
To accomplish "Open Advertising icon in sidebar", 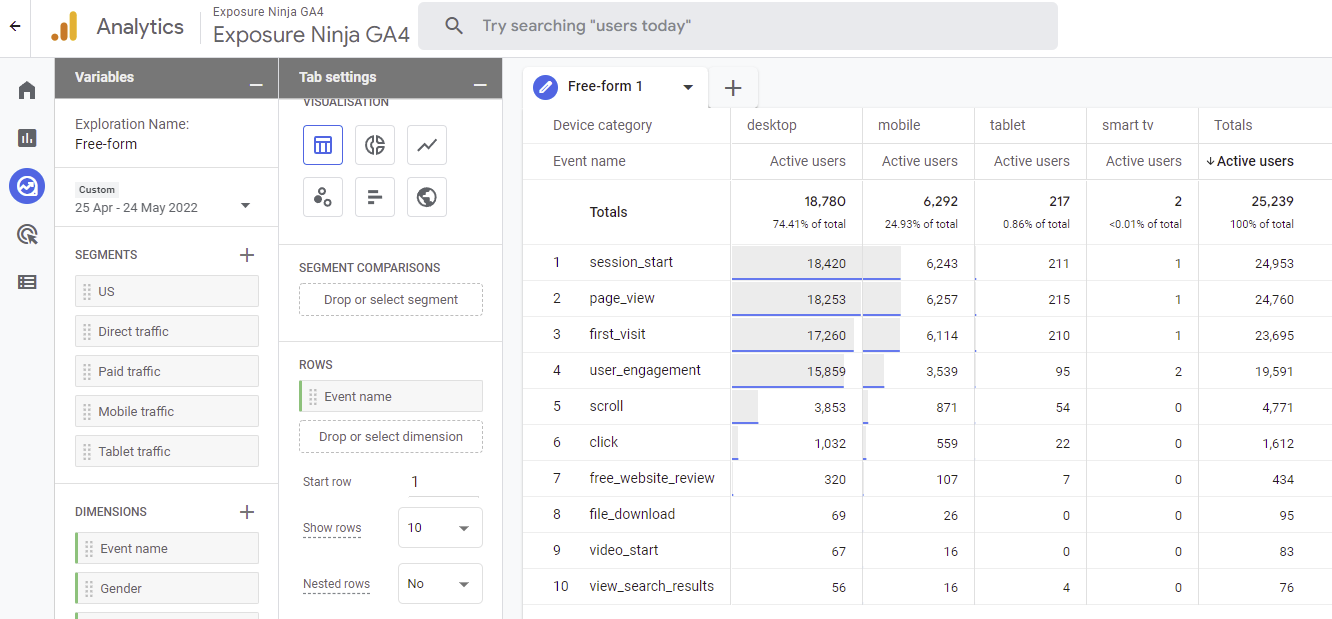I will [x=27, y=235].
